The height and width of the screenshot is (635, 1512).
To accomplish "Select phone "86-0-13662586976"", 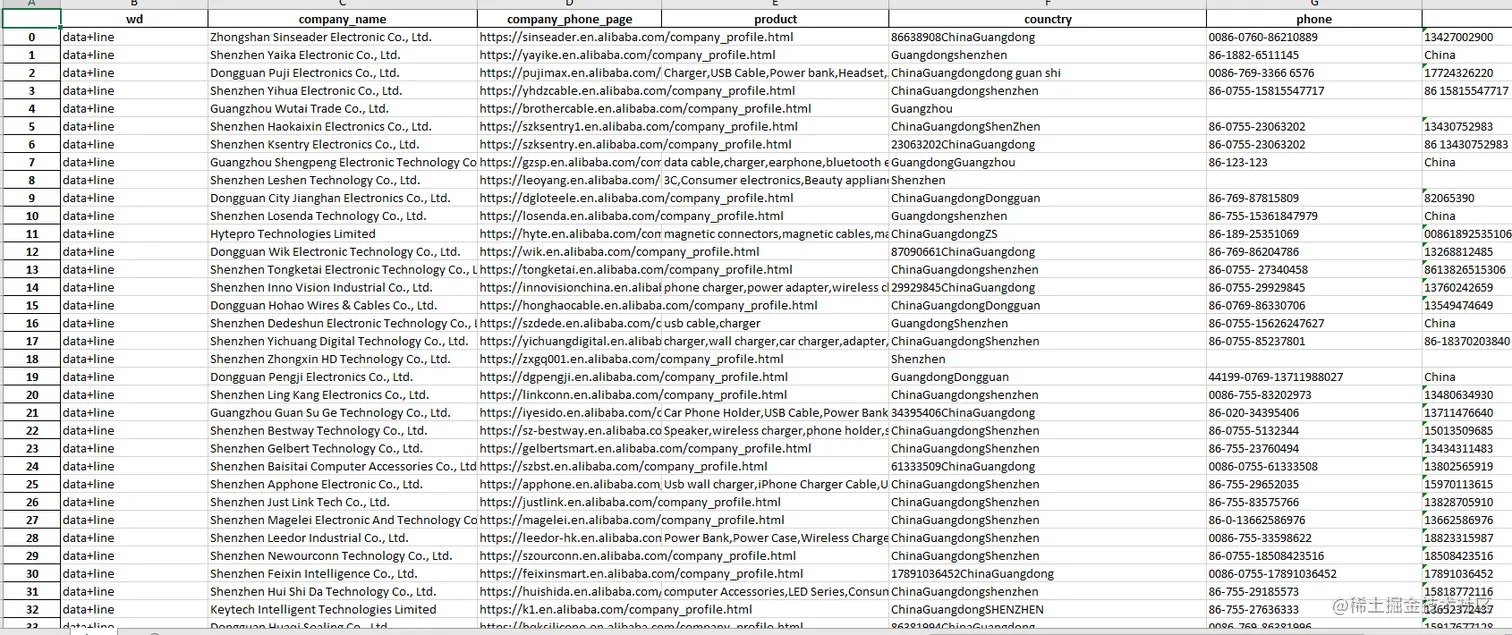I will (x=1313, y=520).
